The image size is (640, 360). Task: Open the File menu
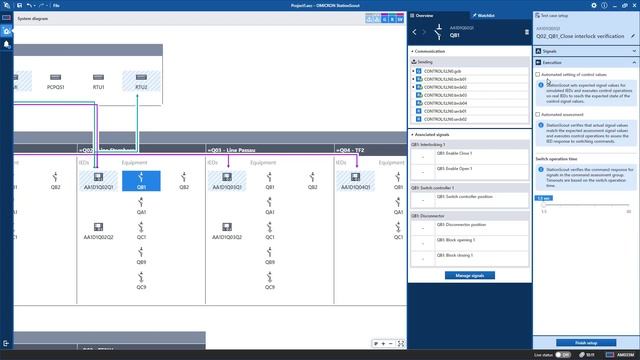(56, 6)
